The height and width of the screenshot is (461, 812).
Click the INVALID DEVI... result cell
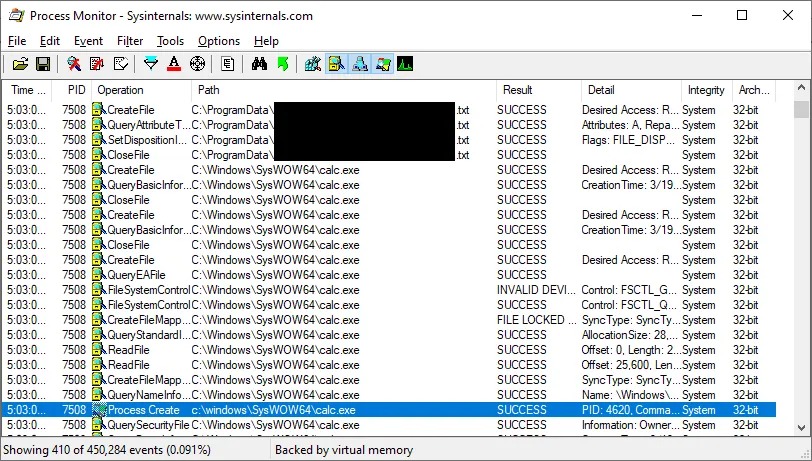[x=536, y=290]
